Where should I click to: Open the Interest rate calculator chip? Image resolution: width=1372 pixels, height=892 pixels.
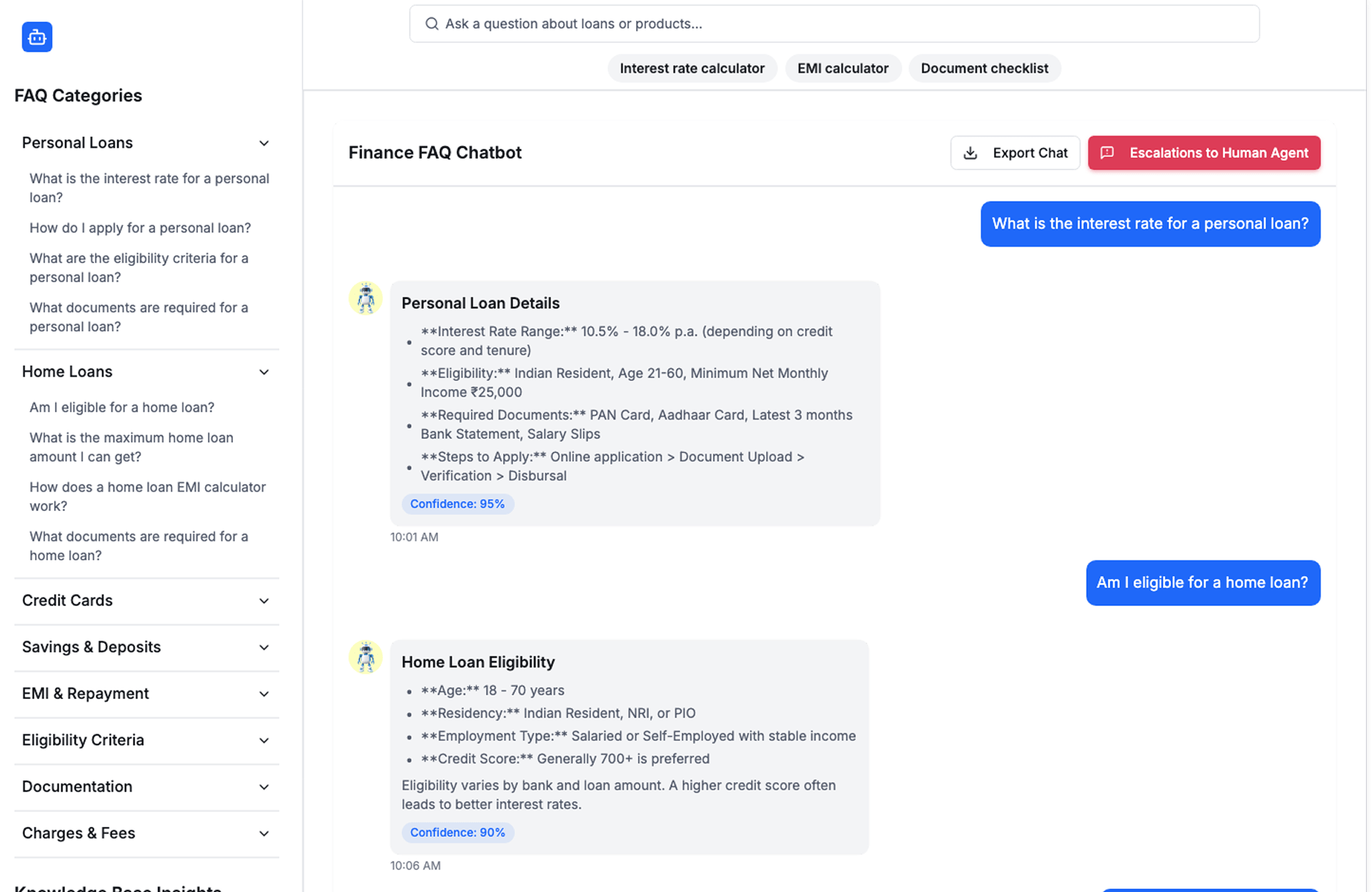tap(691, 69)
